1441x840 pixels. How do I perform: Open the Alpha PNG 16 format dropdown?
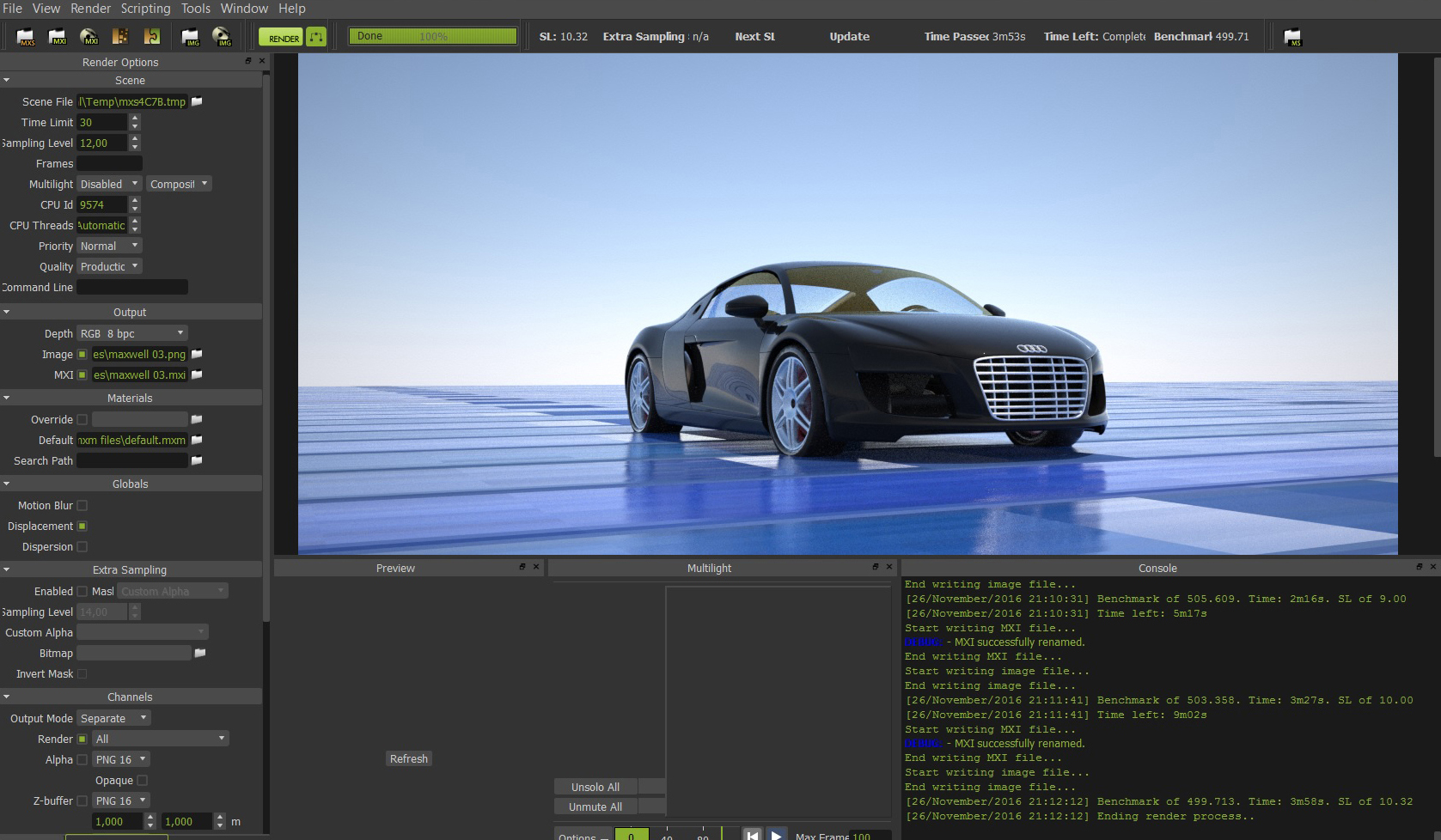[121, 759]
